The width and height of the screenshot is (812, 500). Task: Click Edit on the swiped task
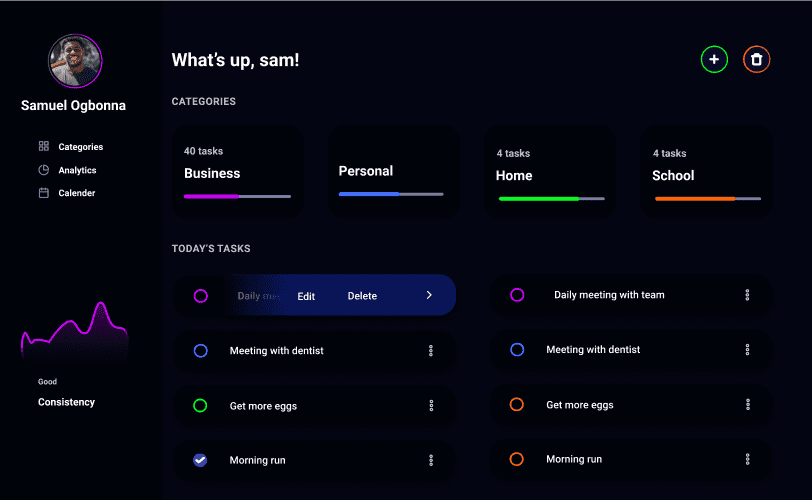[306, 296]
